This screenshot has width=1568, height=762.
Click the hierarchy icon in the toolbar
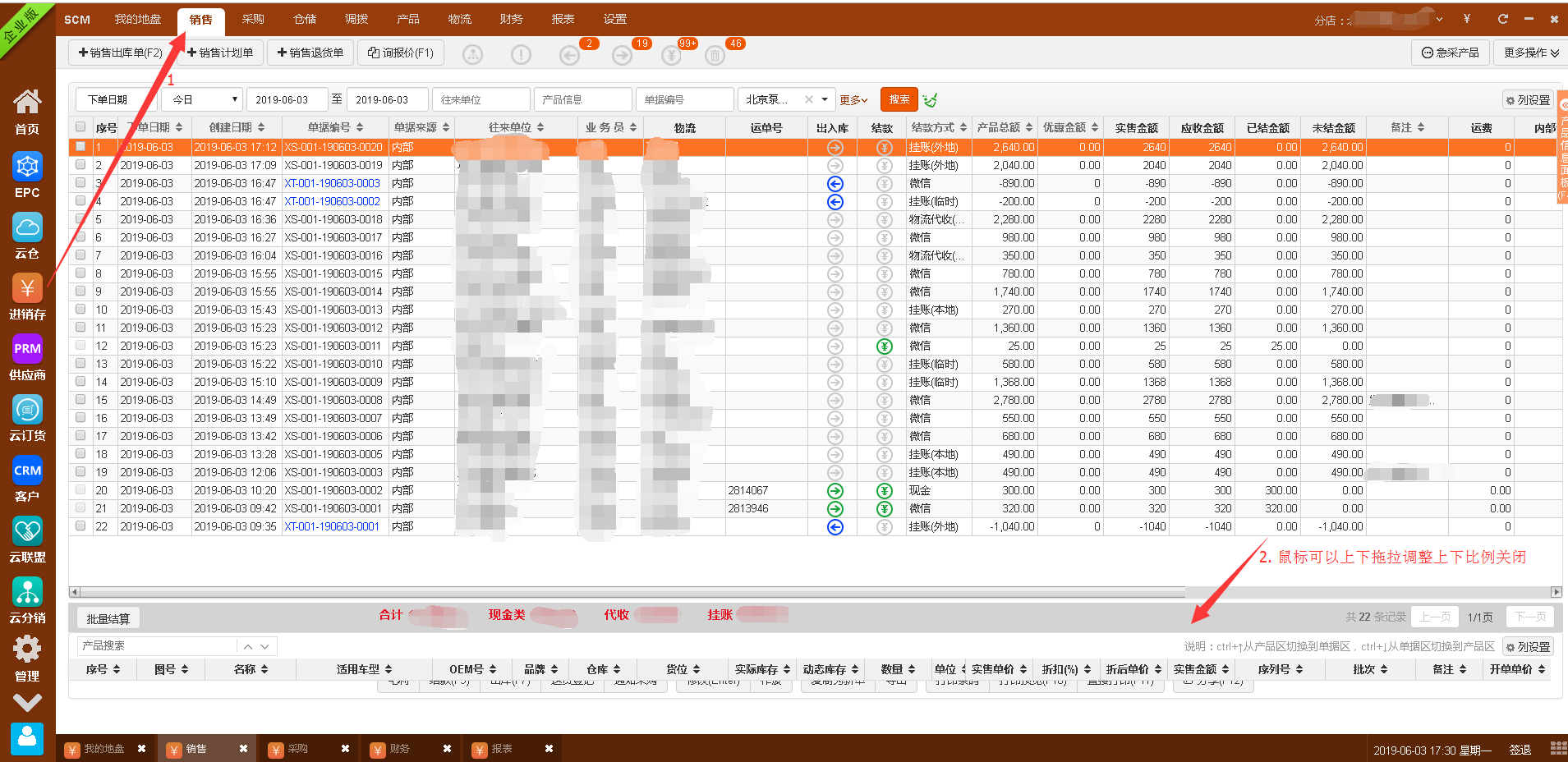pyautogui.click(x=472, y=55)
